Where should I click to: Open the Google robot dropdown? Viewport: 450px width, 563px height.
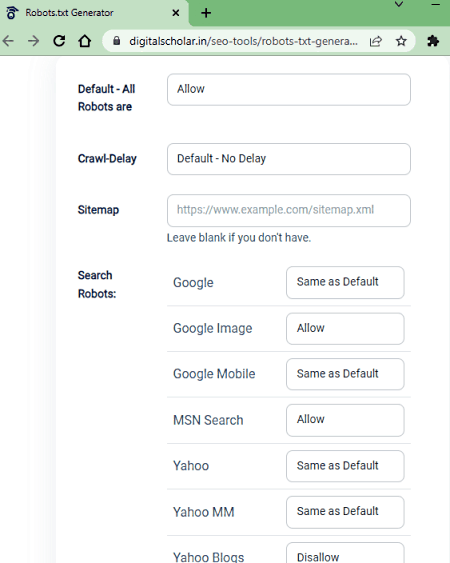point(345,282)
